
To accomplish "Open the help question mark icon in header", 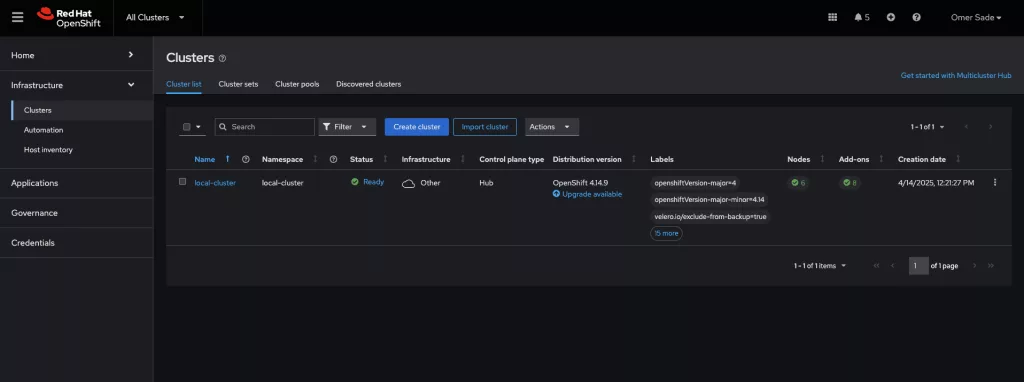I will pos(916,18).
